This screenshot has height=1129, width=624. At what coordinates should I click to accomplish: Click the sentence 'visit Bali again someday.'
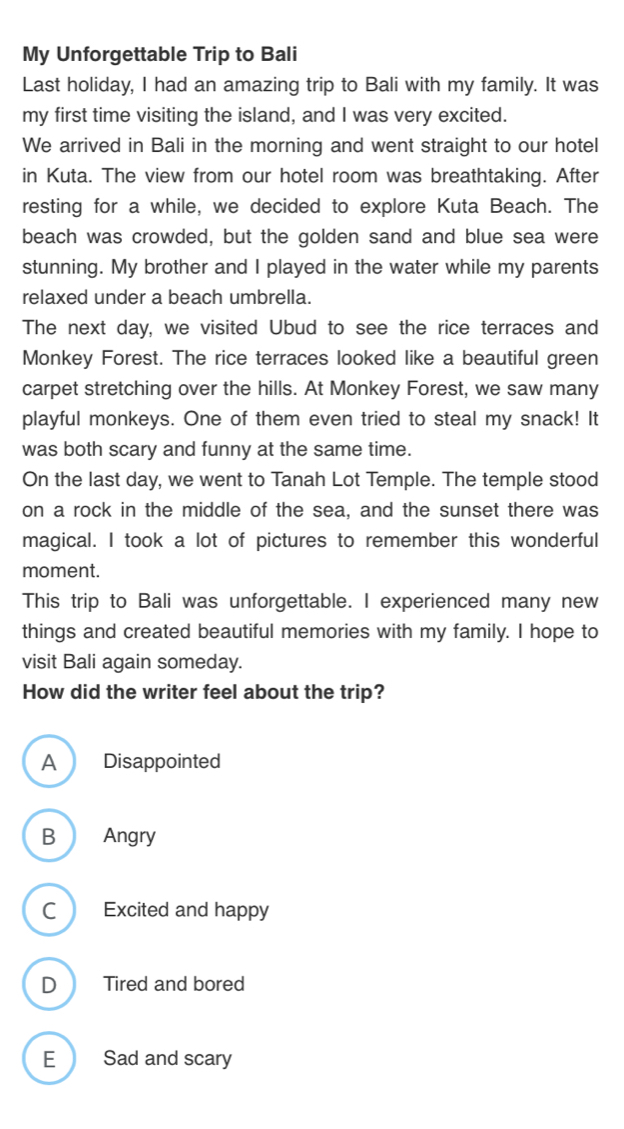click(132, 662)
